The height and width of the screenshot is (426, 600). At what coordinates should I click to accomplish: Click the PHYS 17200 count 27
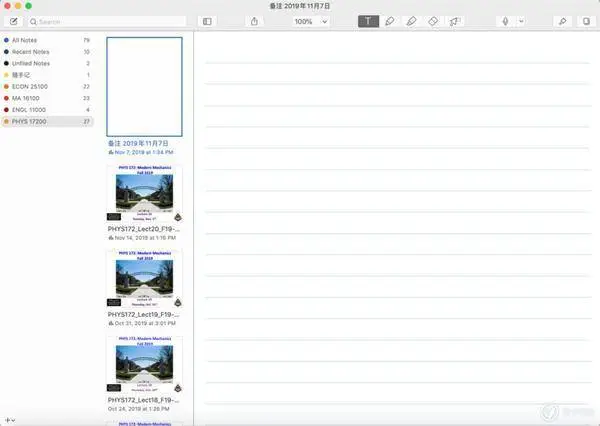point(86,121)
